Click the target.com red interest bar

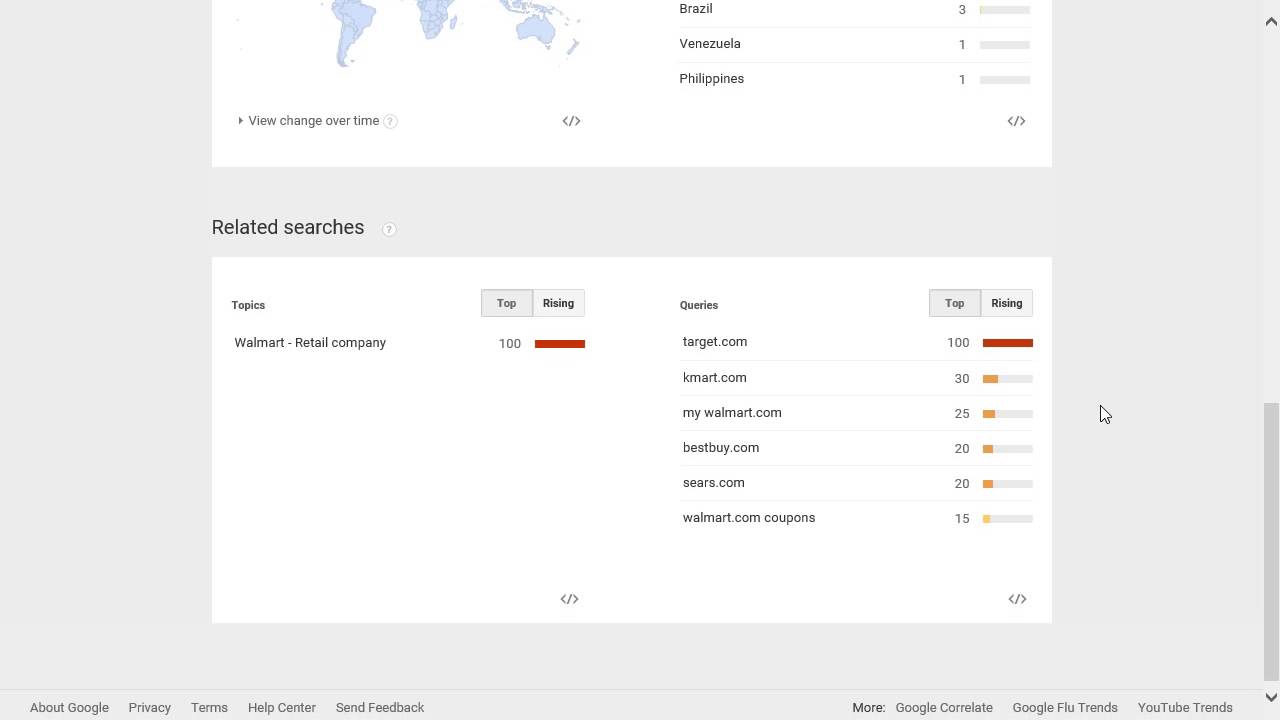click(x=1007, y=343)
